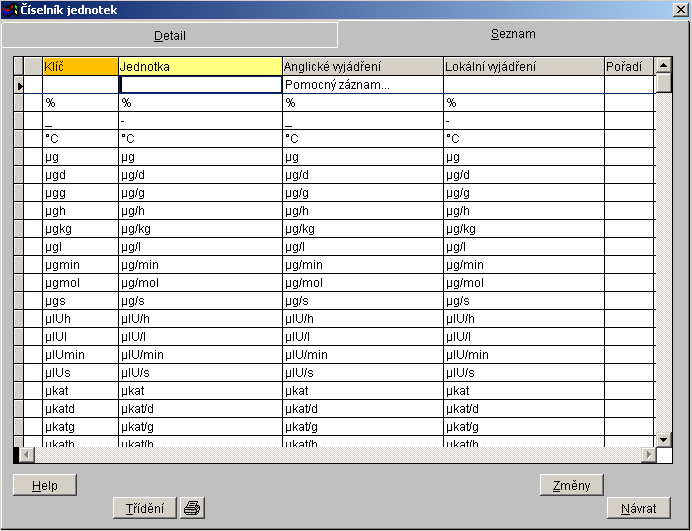692x531 pixels.
Task: Select the row selector for °C row
Action: 19,139
